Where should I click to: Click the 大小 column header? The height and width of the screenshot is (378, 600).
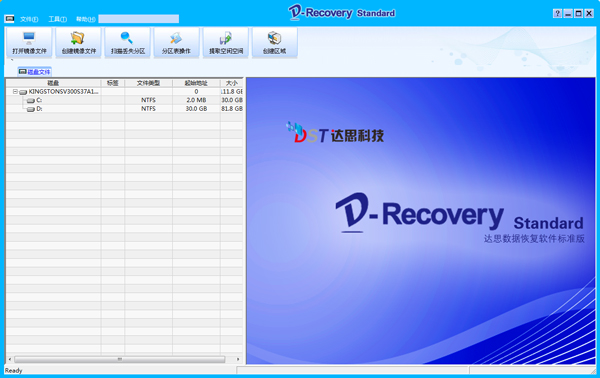pos(232,83)
